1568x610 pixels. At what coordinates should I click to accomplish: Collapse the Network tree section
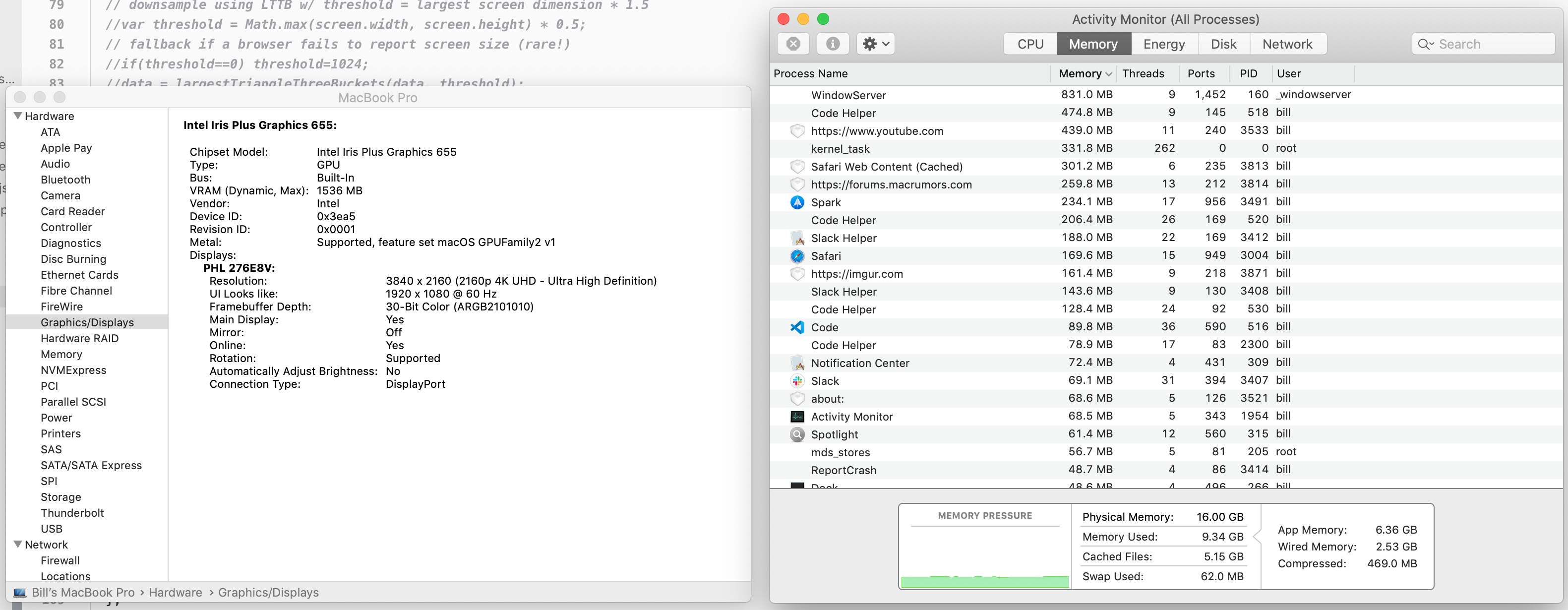18,544
